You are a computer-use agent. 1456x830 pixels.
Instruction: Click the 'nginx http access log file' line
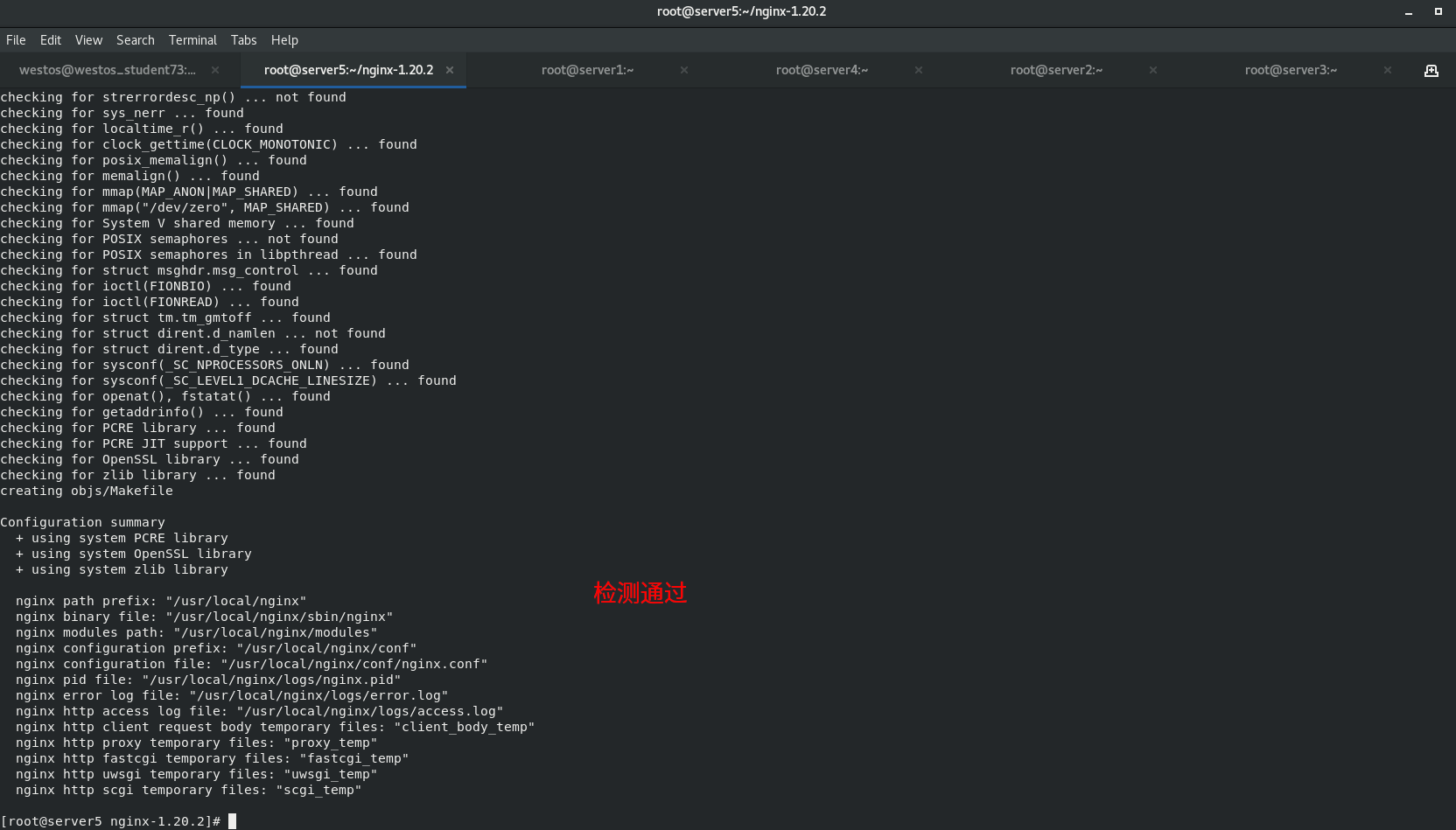point(260,711)
